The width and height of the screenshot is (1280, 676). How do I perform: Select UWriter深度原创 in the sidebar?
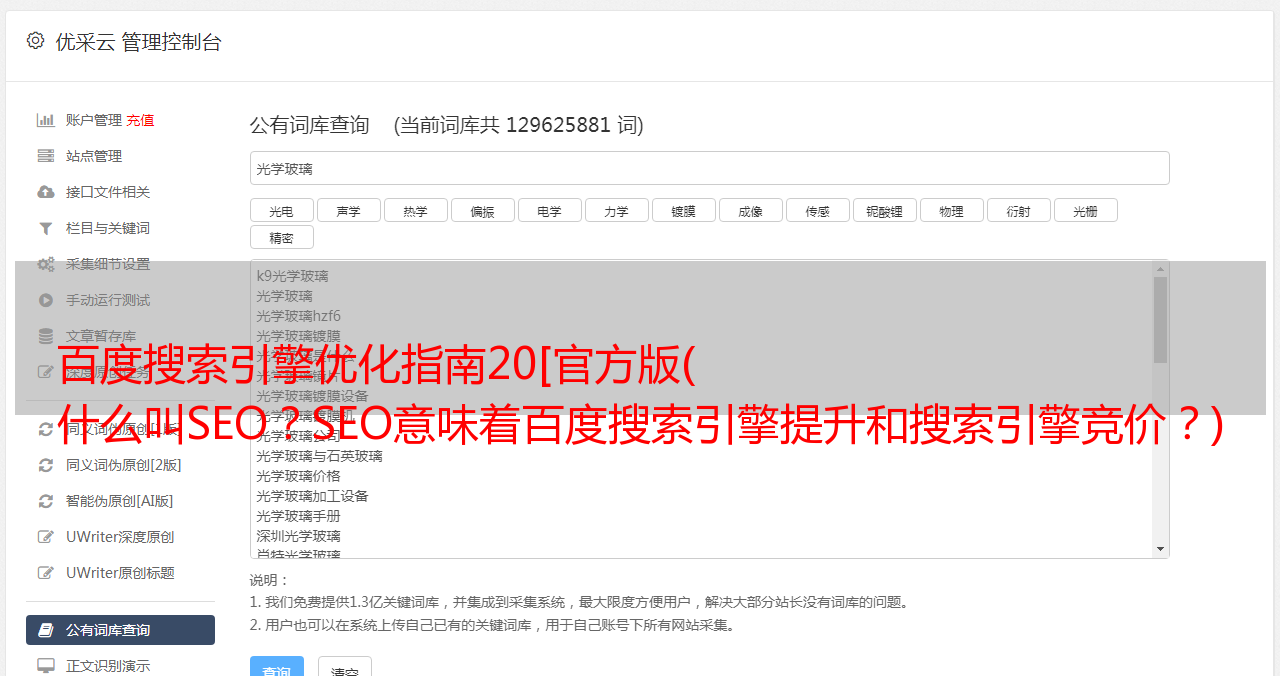(120, 537)
